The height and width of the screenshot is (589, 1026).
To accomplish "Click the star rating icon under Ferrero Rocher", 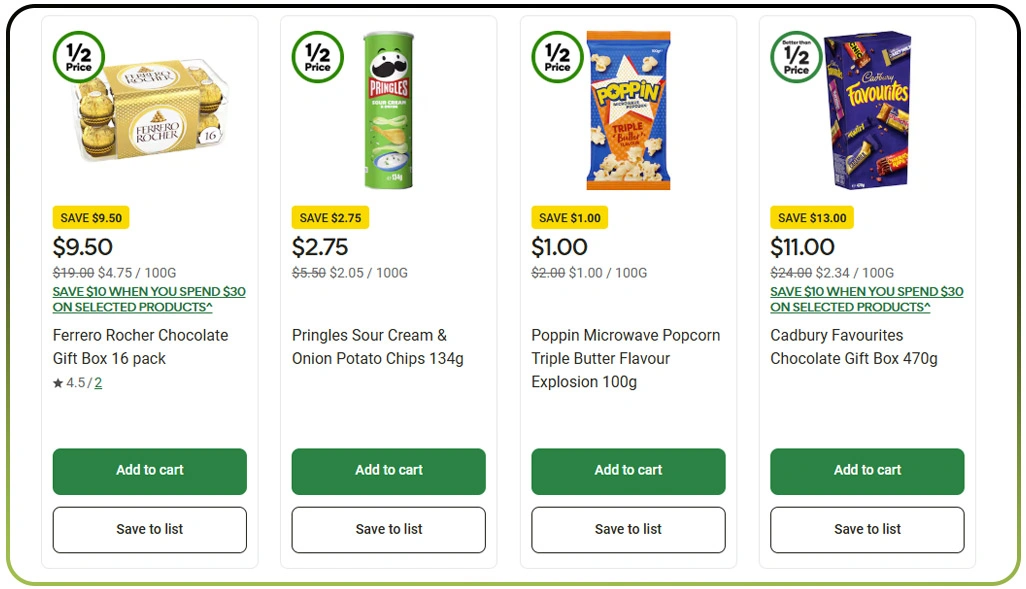I will pyautogui.click(x=57, y=382).
